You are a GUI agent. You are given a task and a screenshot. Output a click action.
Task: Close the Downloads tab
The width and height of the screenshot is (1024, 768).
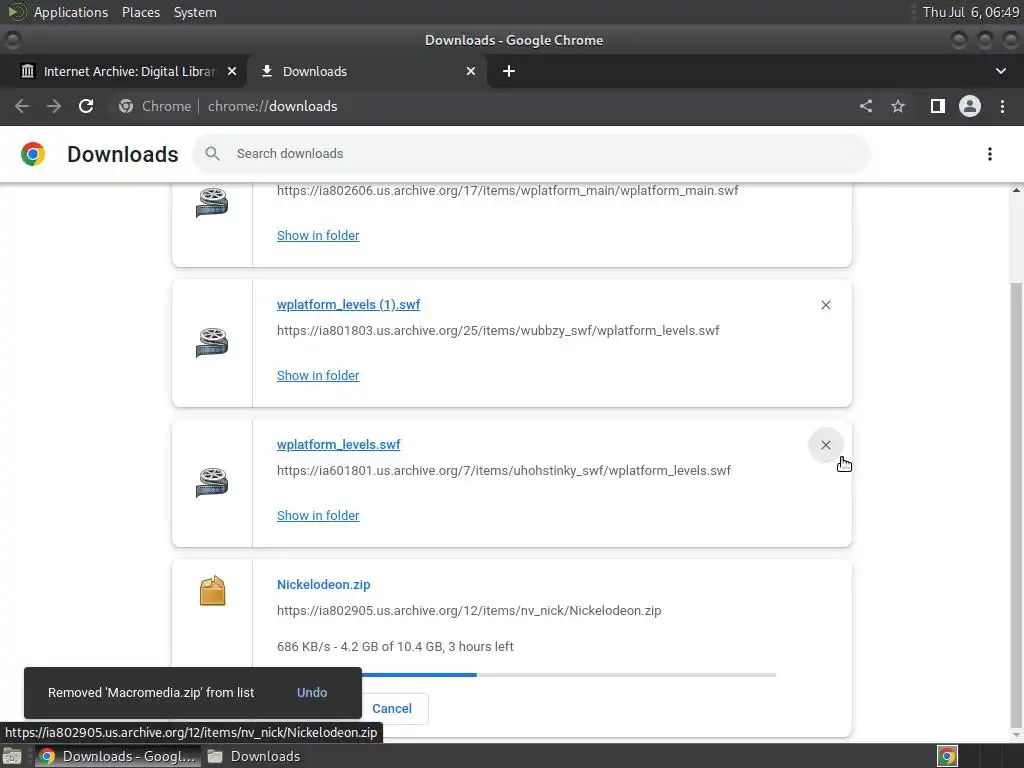(471, 71)
